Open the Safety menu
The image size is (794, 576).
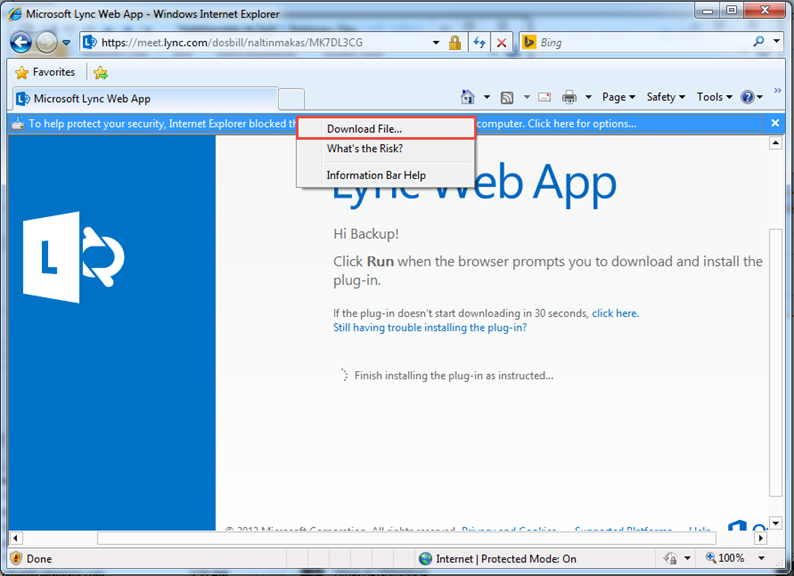click(665, 97)
